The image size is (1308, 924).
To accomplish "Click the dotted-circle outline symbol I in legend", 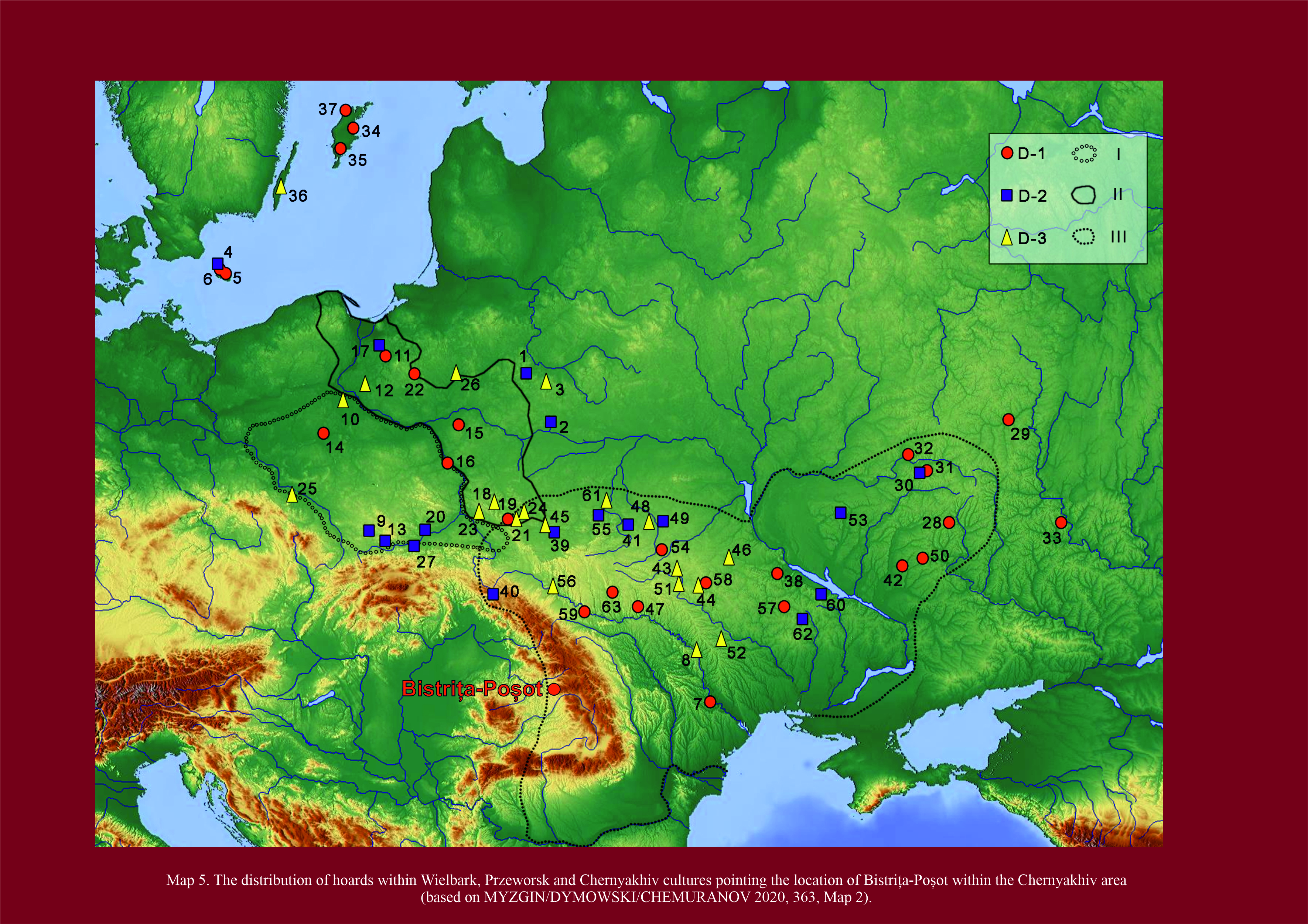I will [x=1083, y=153].
